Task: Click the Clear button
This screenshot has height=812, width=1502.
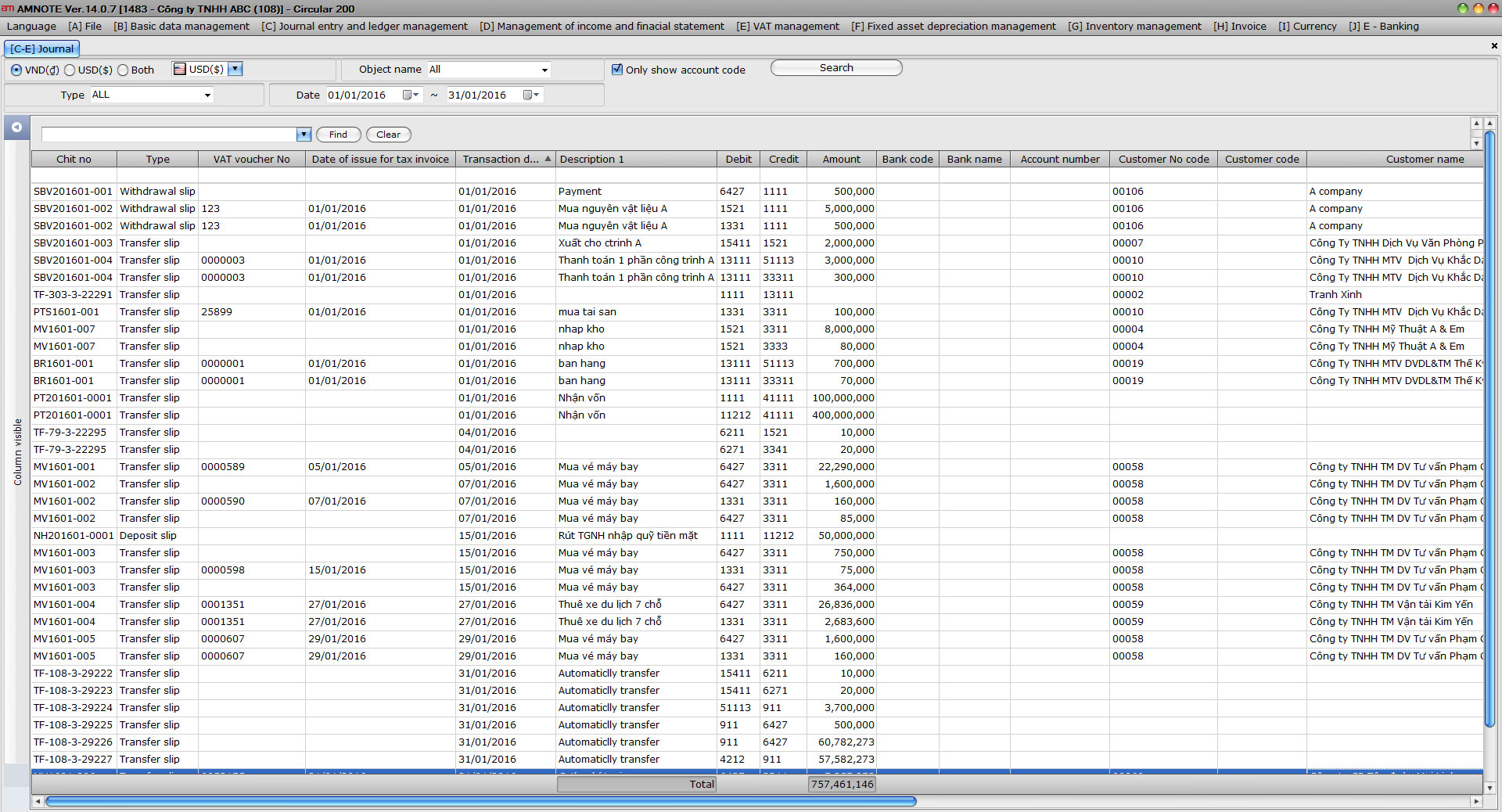Action: (388, 135)
